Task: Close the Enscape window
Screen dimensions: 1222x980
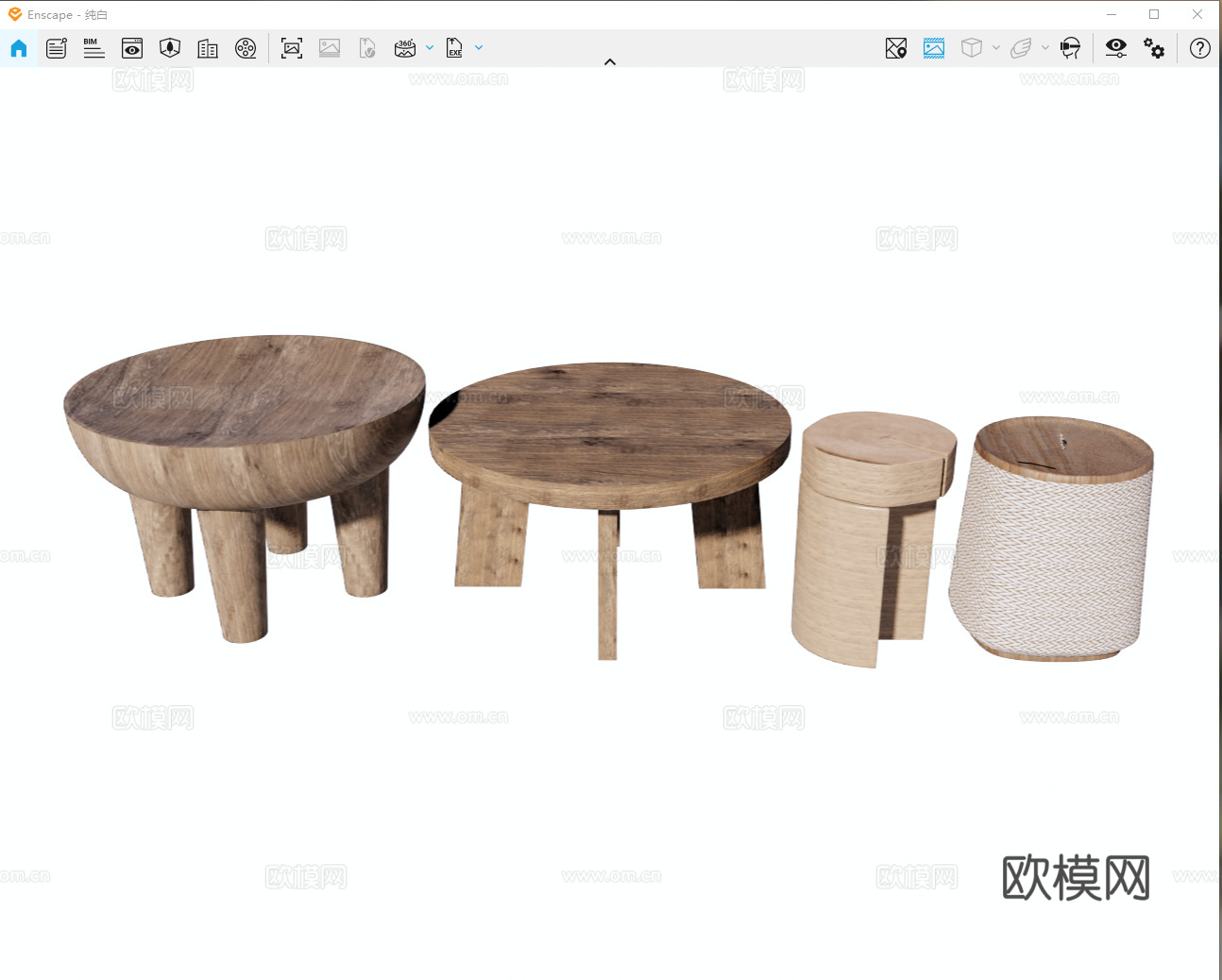Action: 1197,14
